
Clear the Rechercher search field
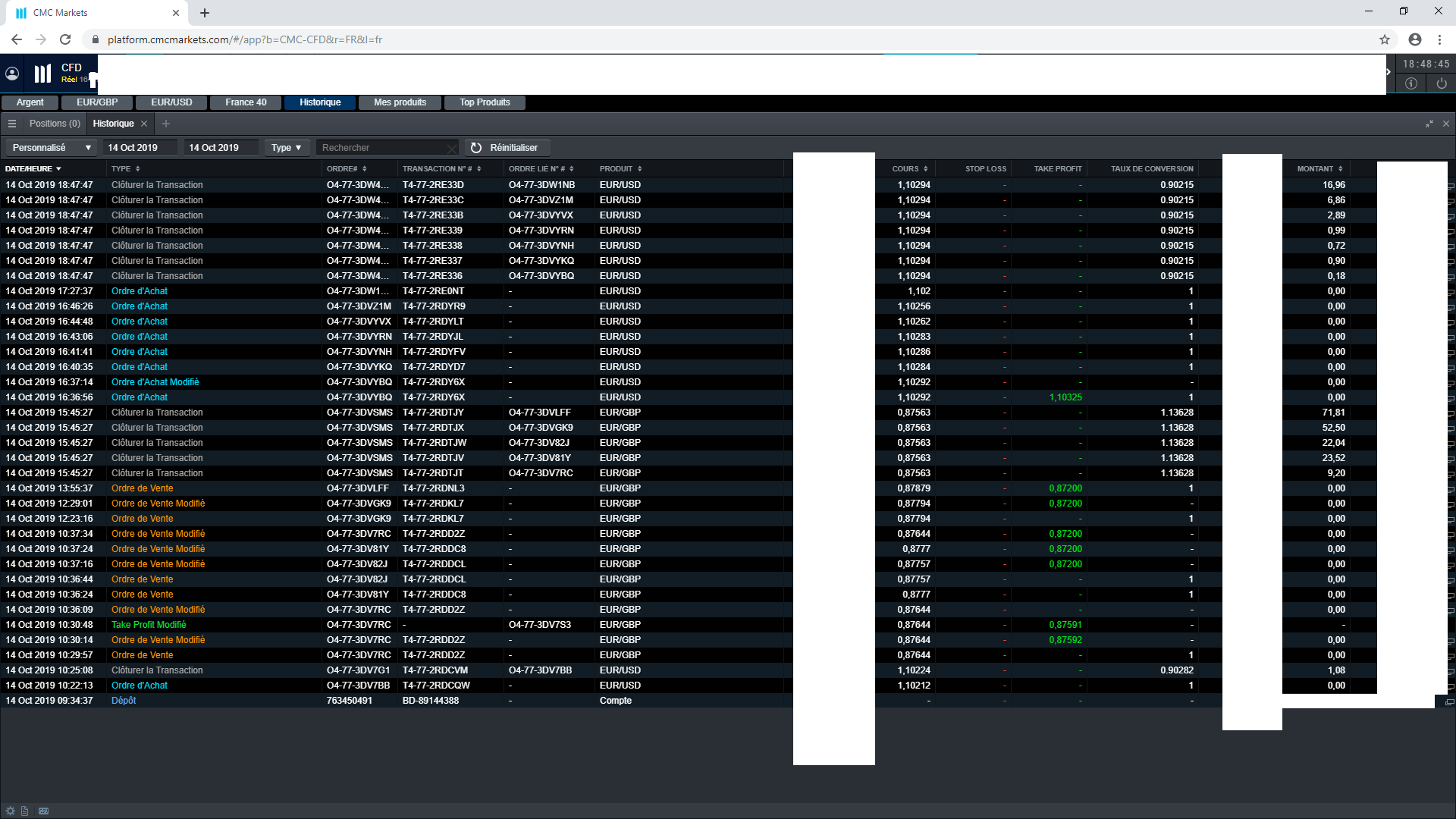click(x=452, y=149)
